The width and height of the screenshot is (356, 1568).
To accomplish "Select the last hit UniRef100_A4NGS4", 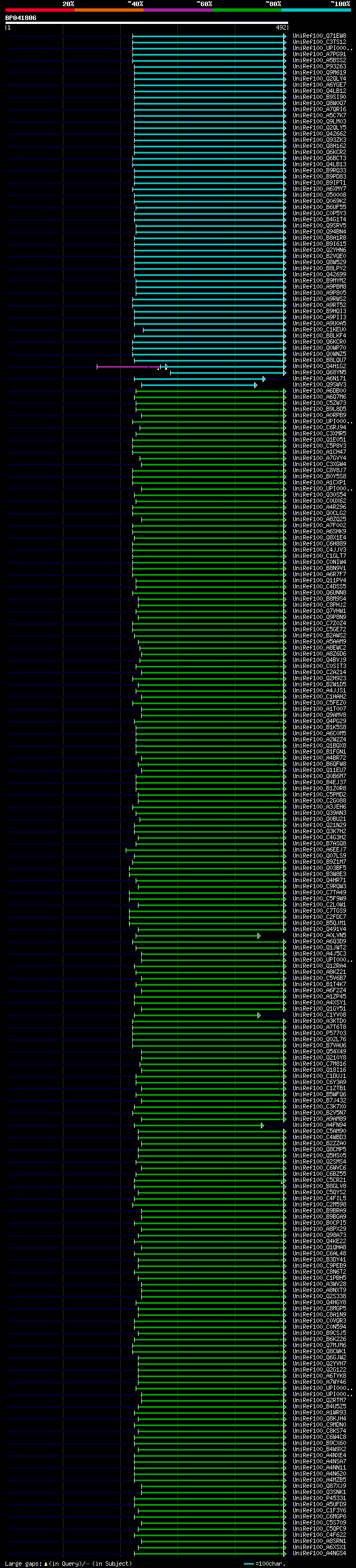I will pos(319,1554).
